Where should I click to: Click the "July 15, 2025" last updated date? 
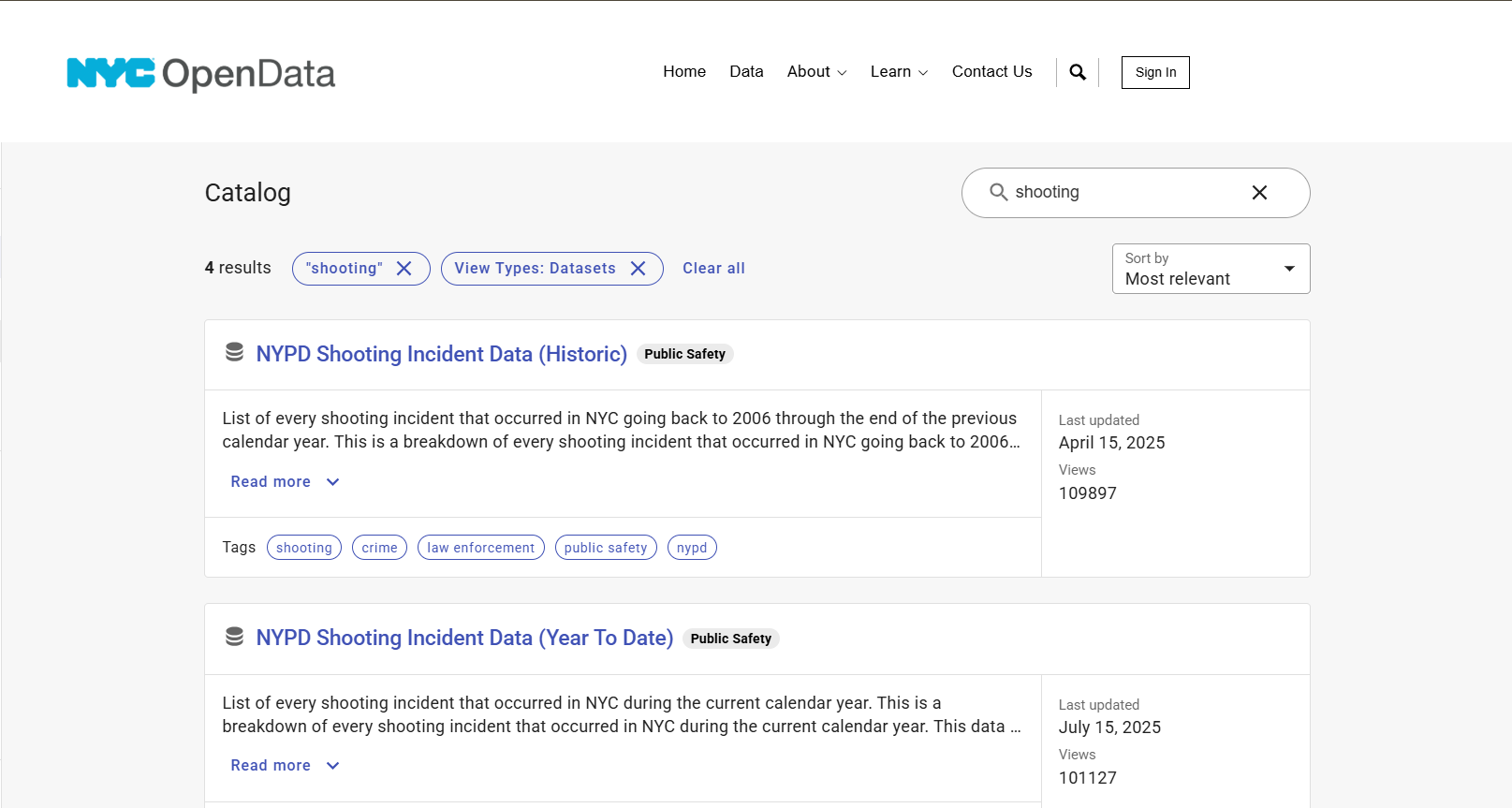pyautogui.click(x=1109, y=727)
